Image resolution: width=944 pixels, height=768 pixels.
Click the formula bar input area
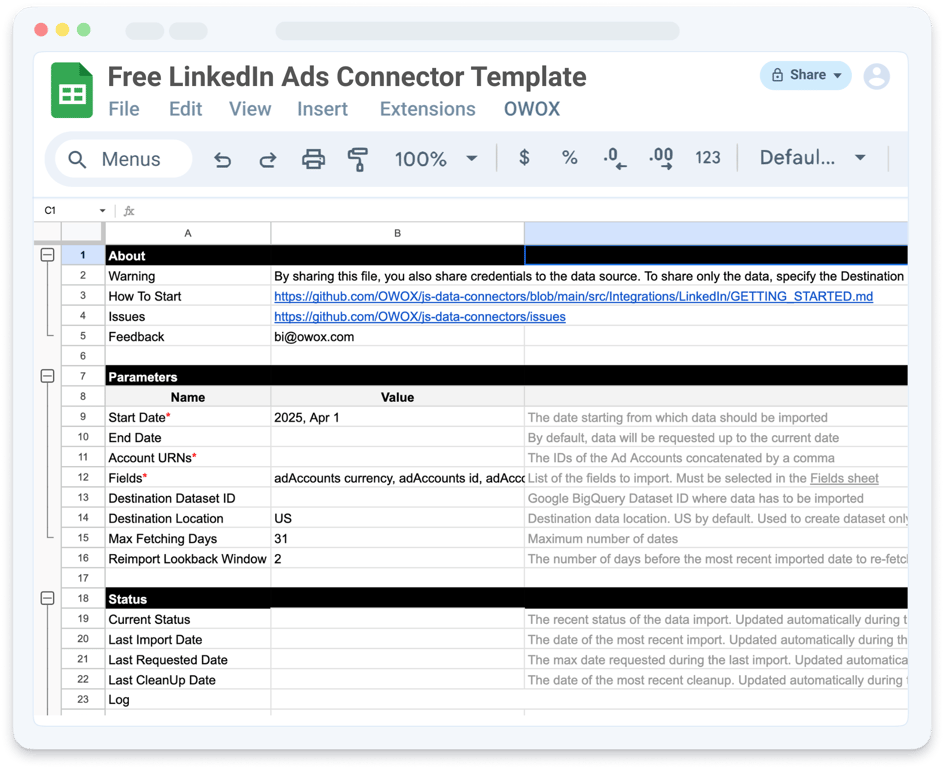coord(523,211)
